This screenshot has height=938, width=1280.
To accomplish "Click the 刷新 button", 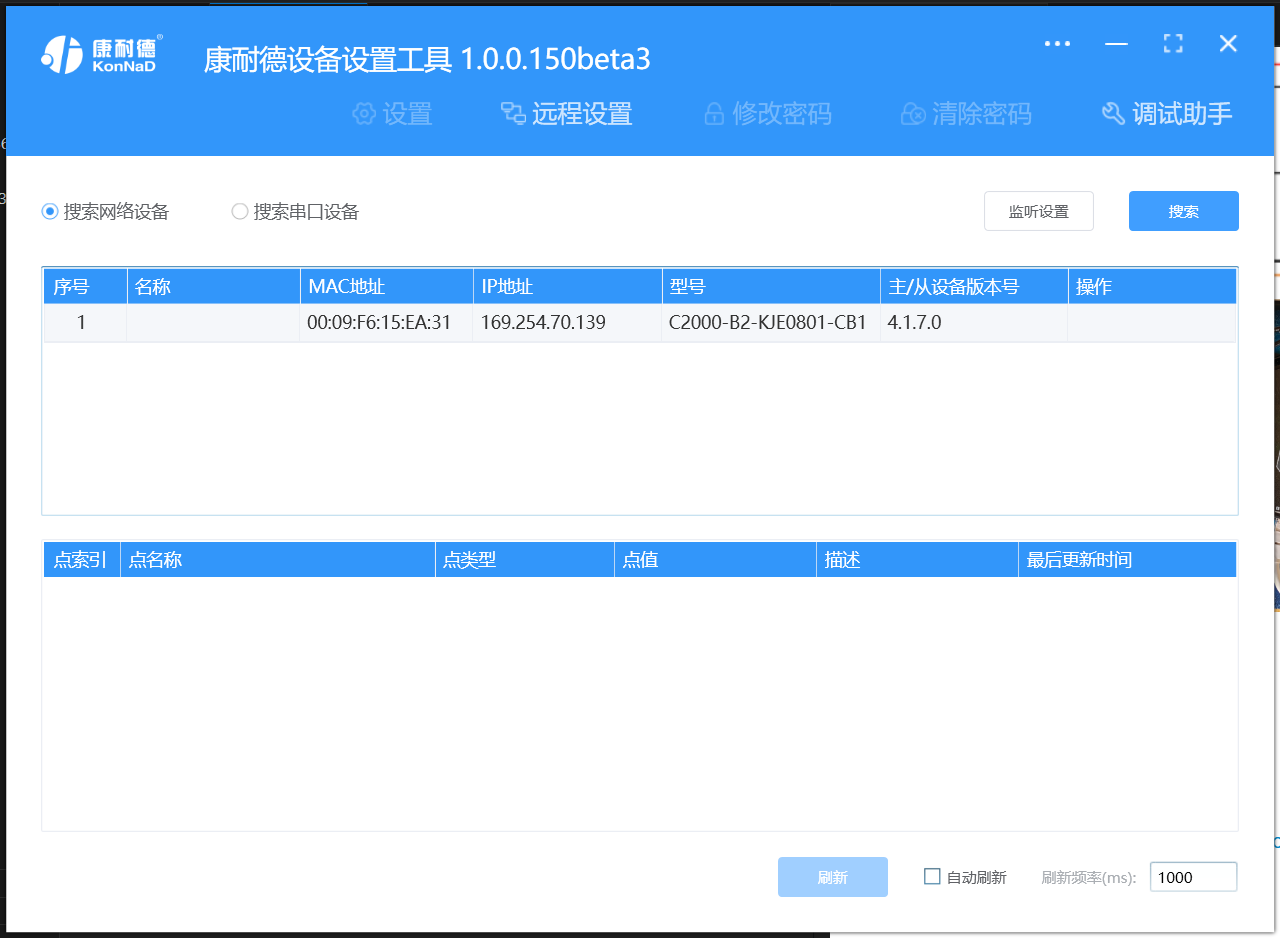I will [832, 877].
